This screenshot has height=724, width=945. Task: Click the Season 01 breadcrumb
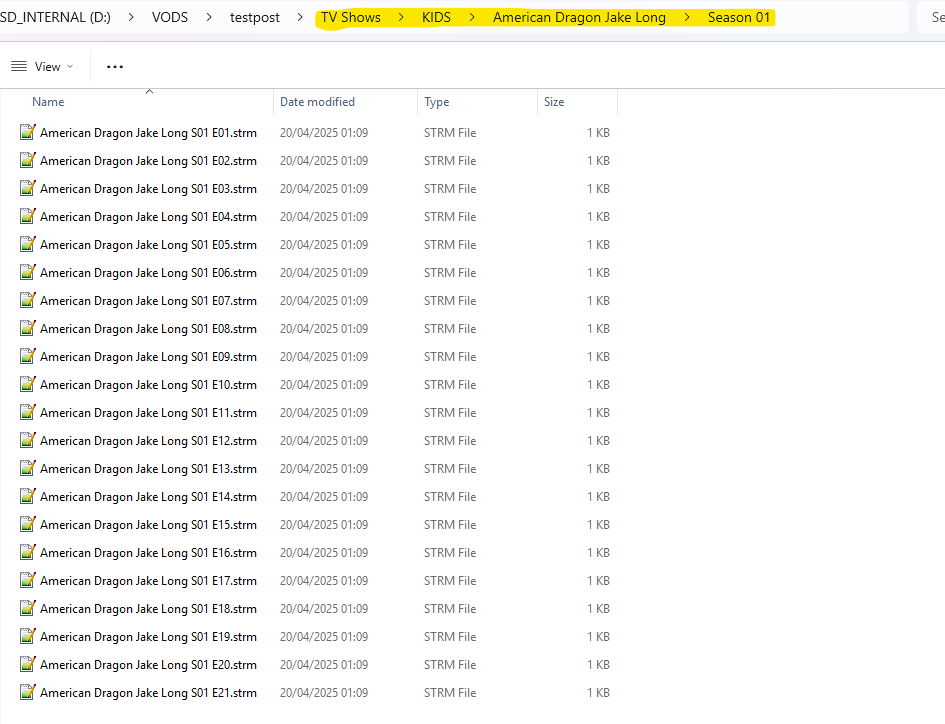click(x=739, y=17)
